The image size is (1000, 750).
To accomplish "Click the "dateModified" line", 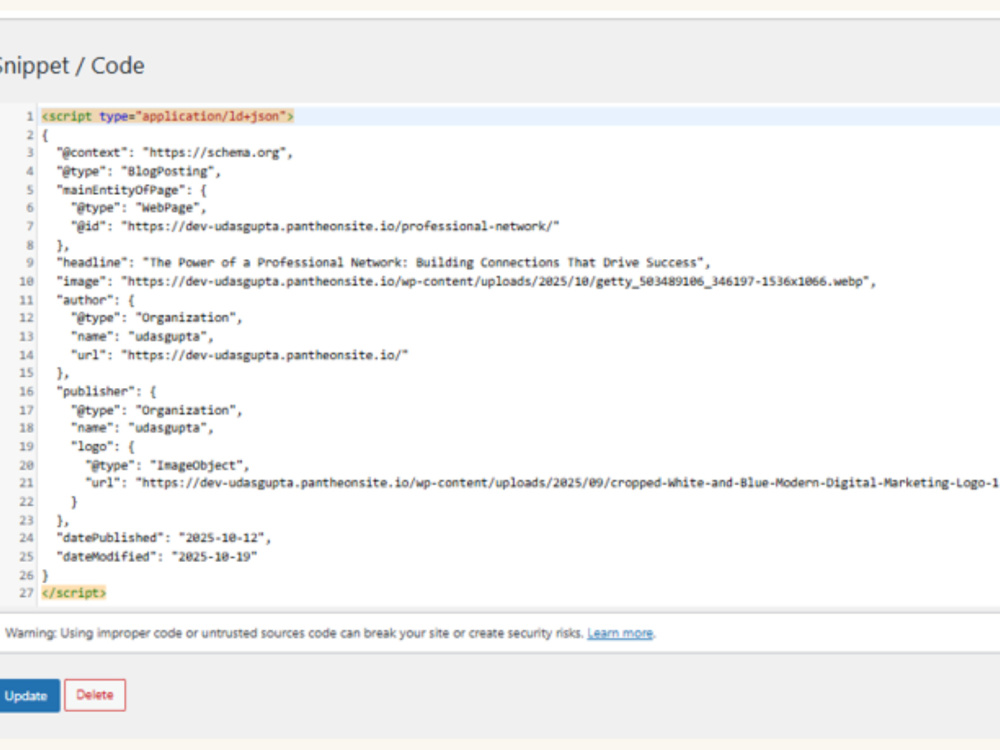I will point(157,557).
